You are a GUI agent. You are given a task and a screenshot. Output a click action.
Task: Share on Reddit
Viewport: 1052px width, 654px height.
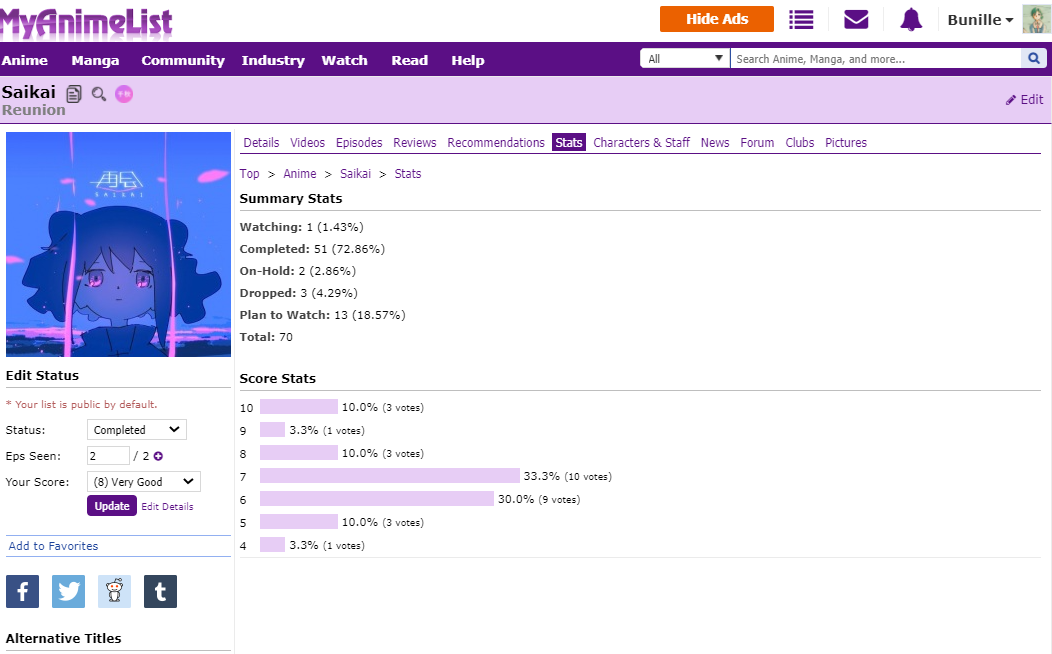click(x=114, y=591)
